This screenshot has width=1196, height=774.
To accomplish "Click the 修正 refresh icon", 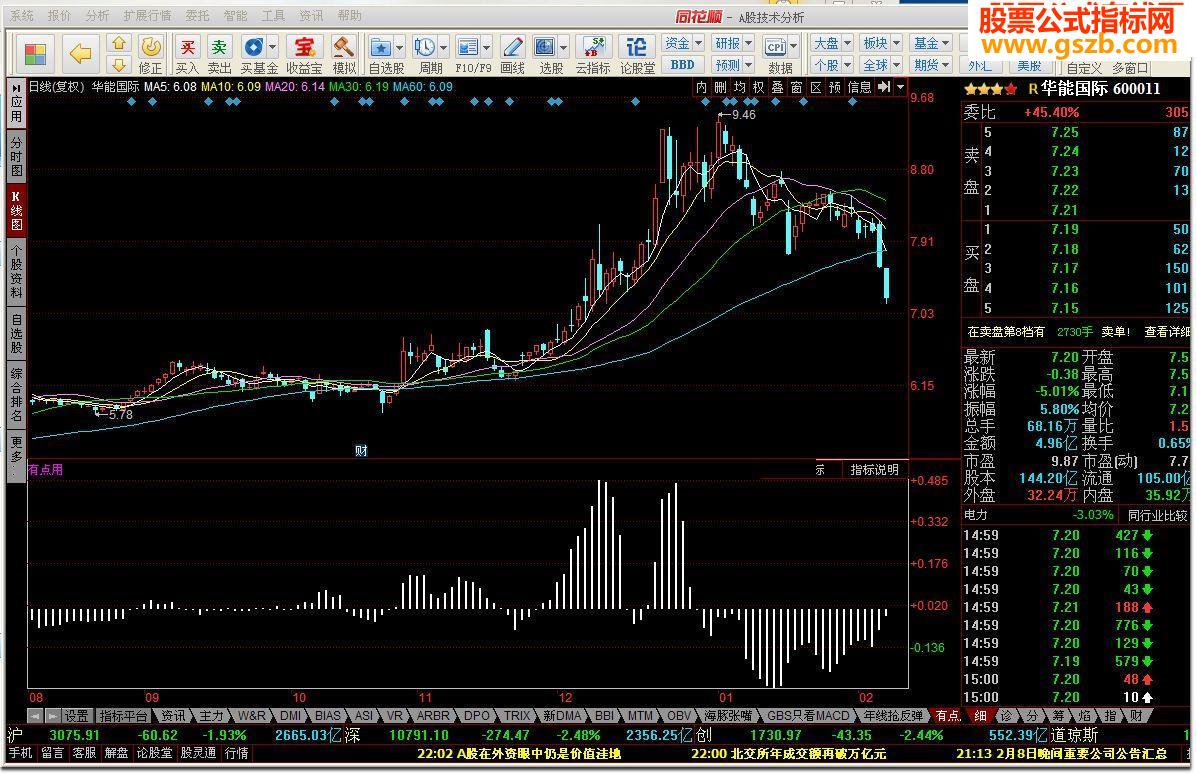I will tap(151, 47).
